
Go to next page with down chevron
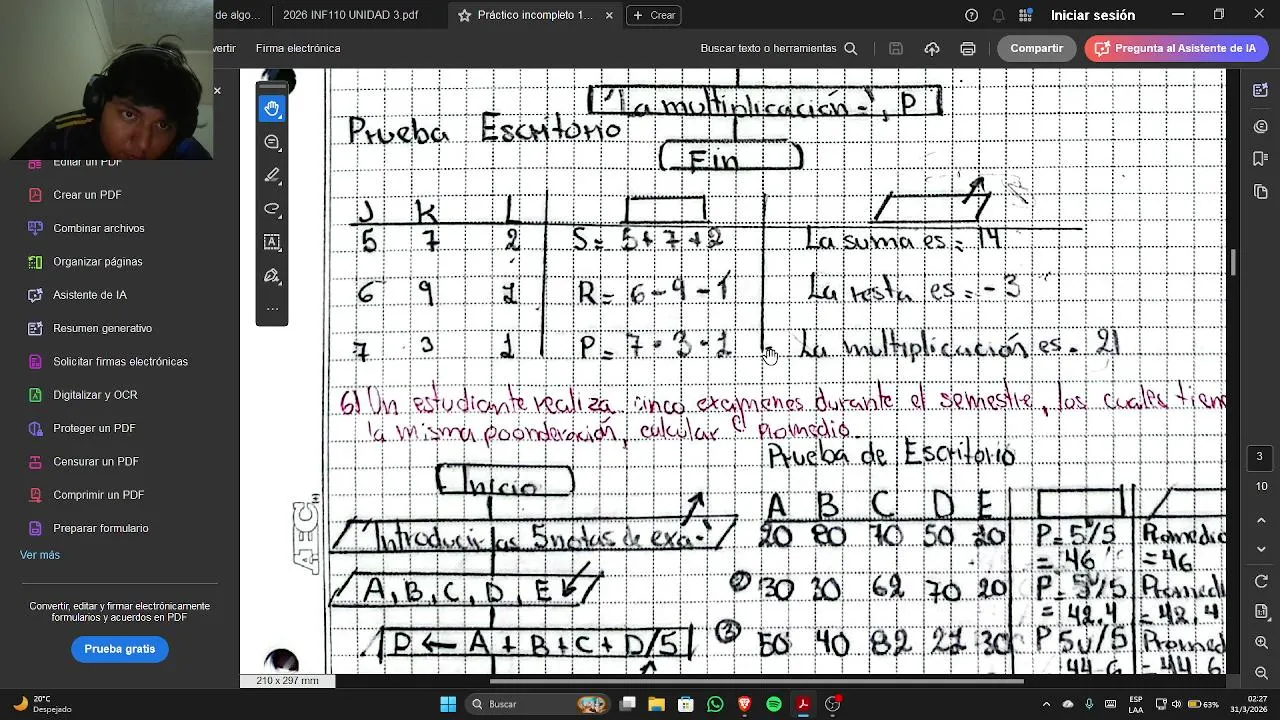[x=1261, y=549]
